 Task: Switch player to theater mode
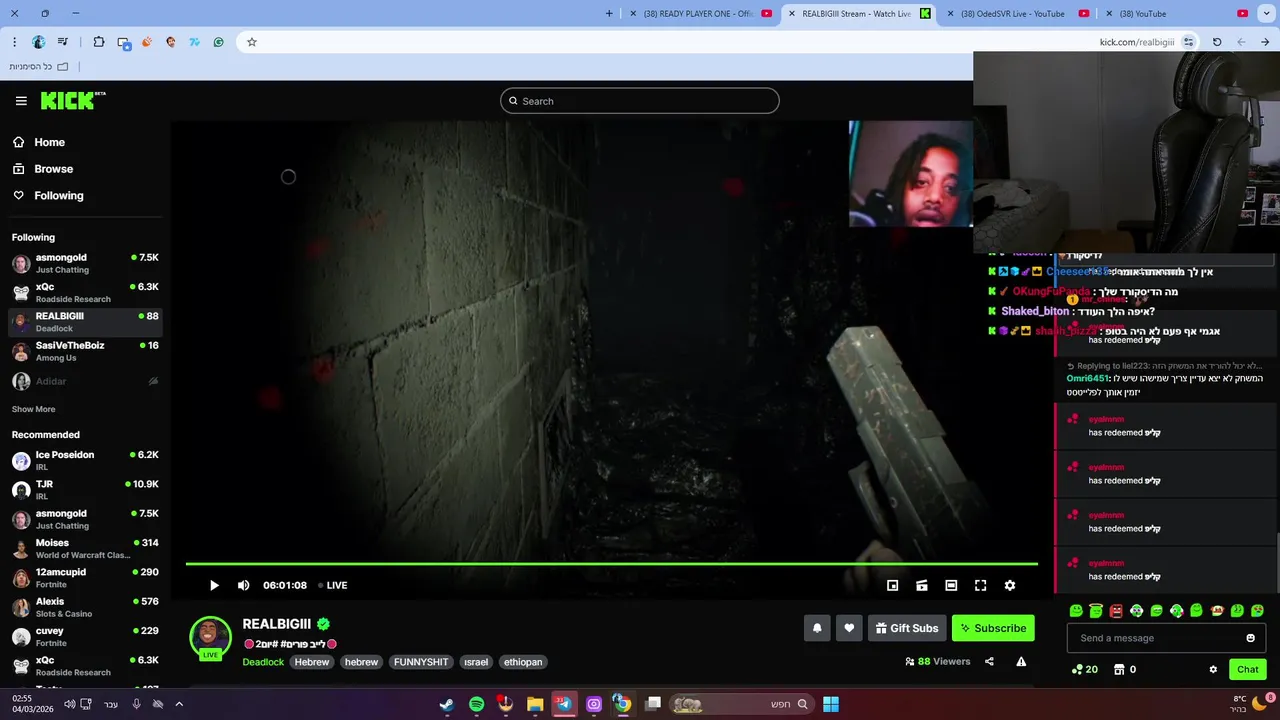(x=951, y=586)
